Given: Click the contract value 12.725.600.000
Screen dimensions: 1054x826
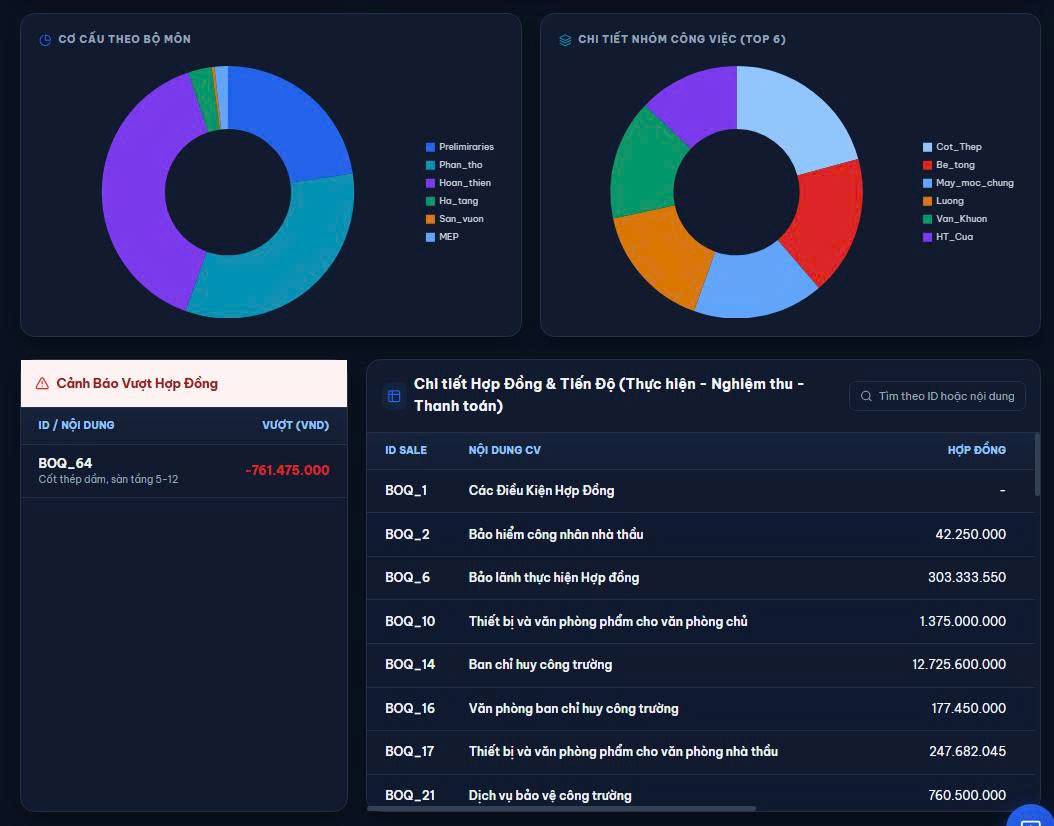Looking at the screenshot, I should (959, 665).
